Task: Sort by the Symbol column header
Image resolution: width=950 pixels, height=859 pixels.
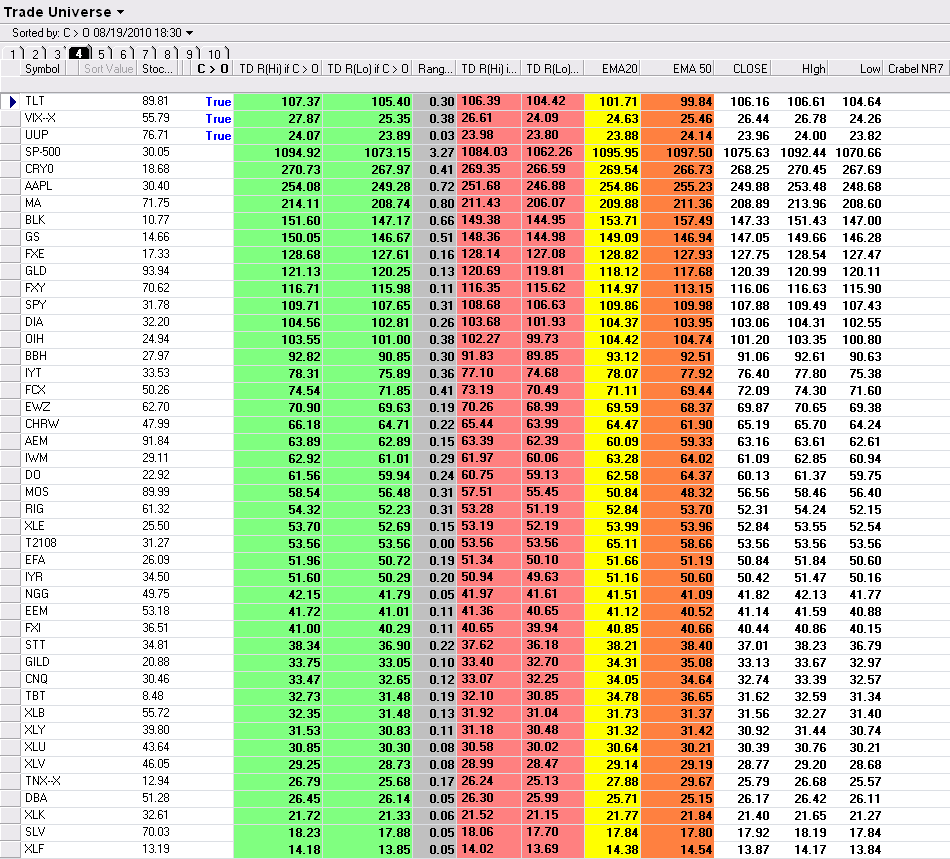Action: pos(42,69)
